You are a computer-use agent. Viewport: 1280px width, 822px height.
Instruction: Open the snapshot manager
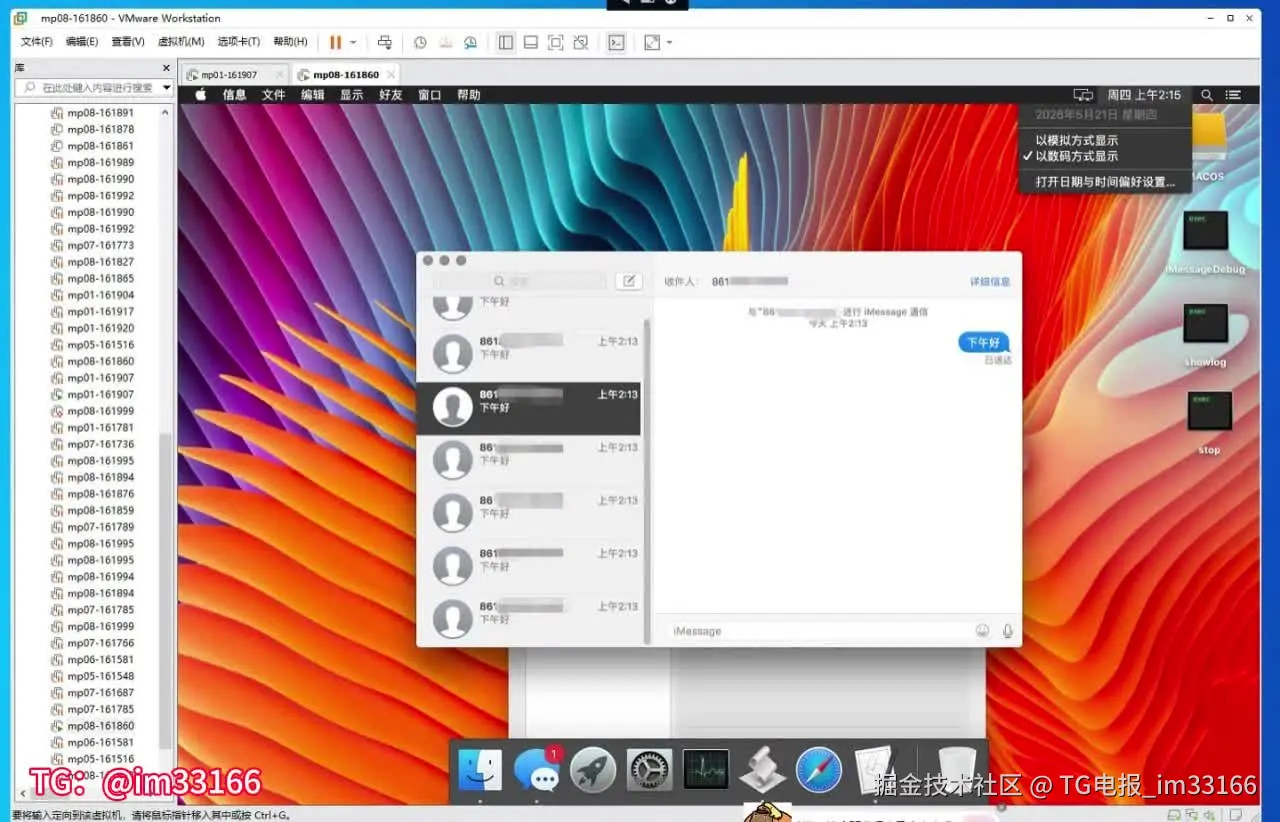[470, 42]
